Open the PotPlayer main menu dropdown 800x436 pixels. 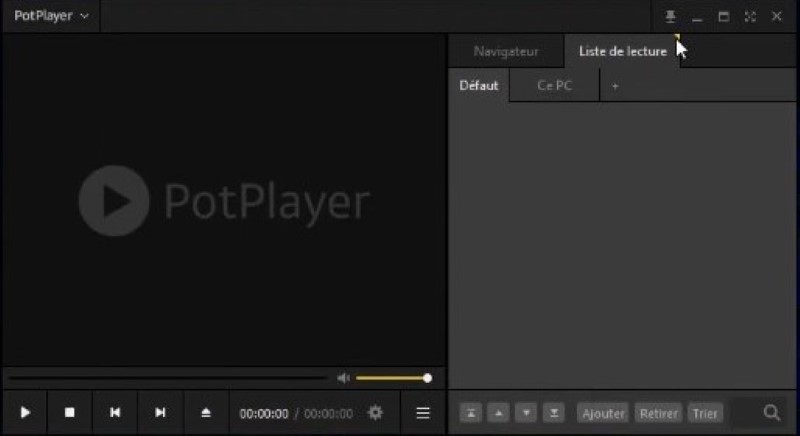[x=51, y=16]
